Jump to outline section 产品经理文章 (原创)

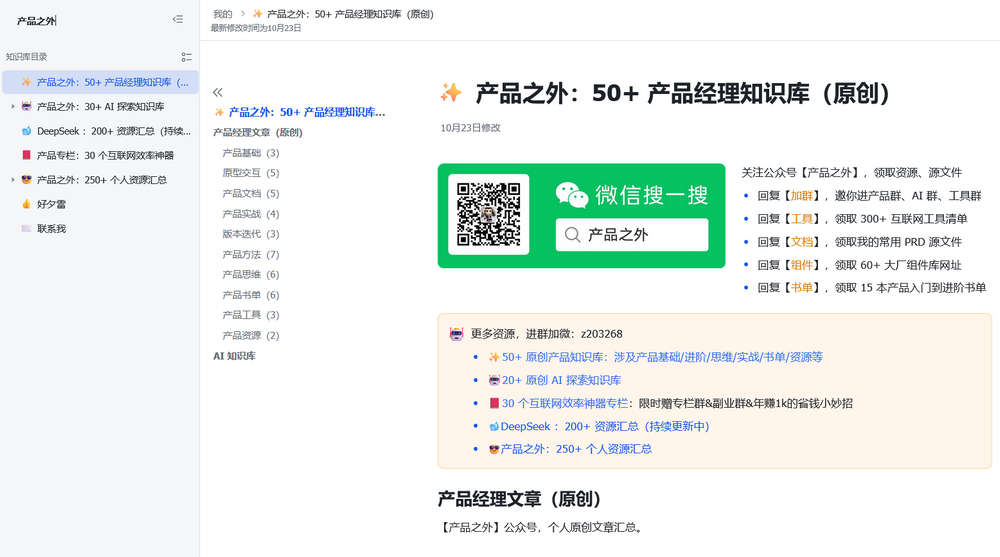click(258, 133)
